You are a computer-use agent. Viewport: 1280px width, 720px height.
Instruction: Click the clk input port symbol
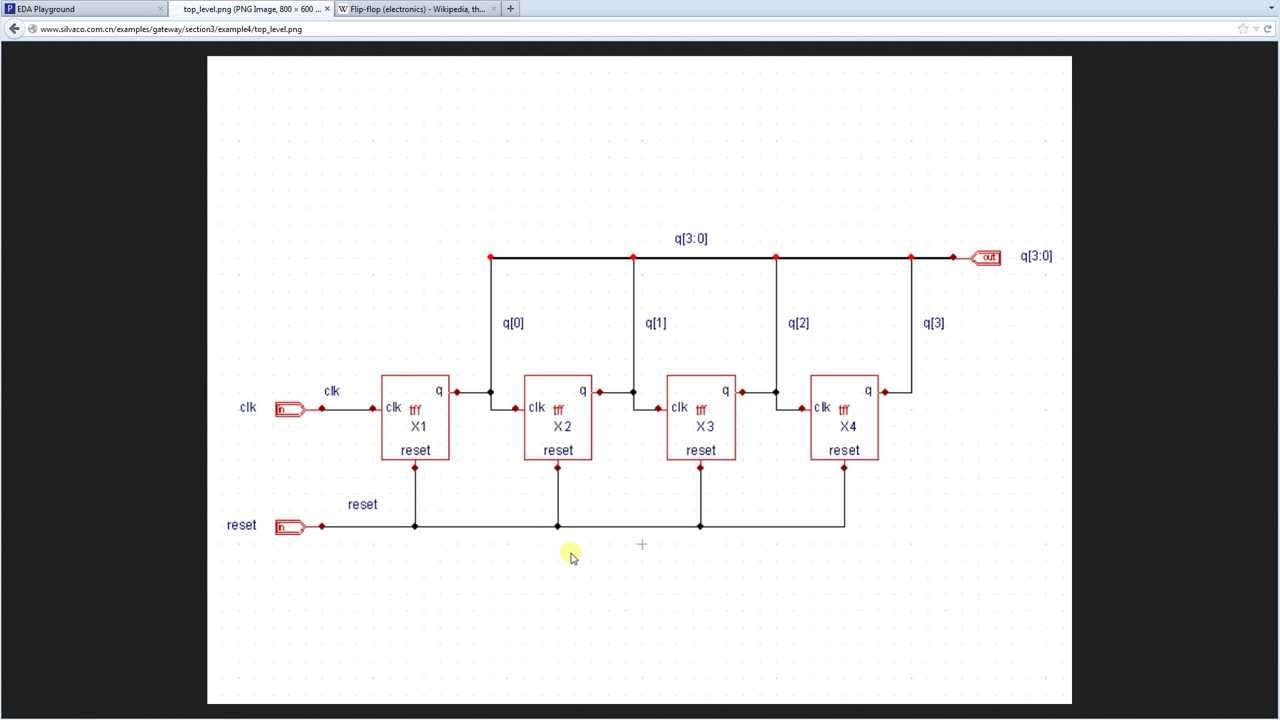pyautogui.click(x=289, y=409)
